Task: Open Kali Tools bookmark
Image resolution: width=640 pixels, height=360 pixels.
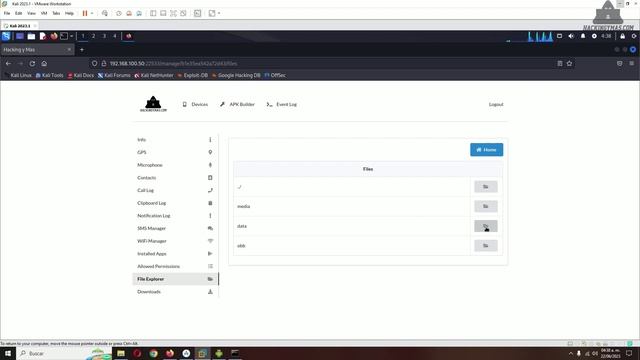Action: click(x=49, y=75)
